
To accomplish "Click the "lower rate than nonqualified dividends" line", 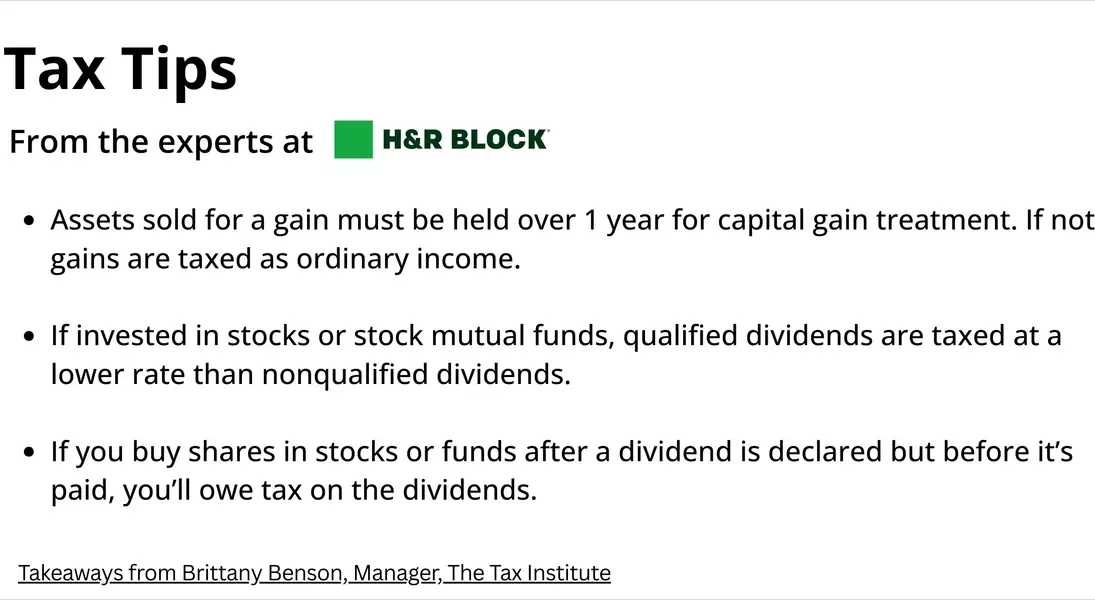I will coord(310,376).
